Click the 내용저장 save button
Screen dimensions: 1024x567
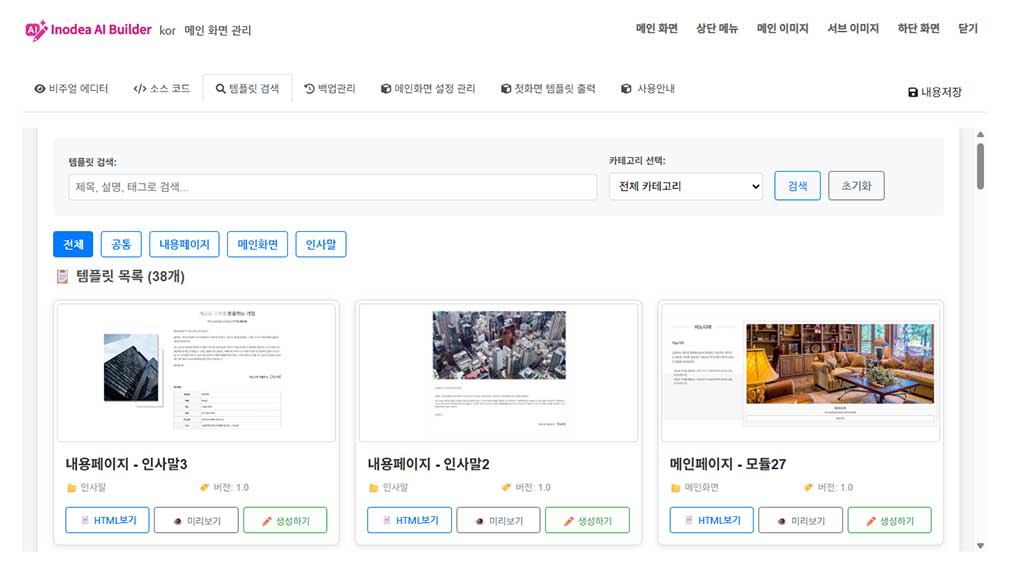coord(934,92)
